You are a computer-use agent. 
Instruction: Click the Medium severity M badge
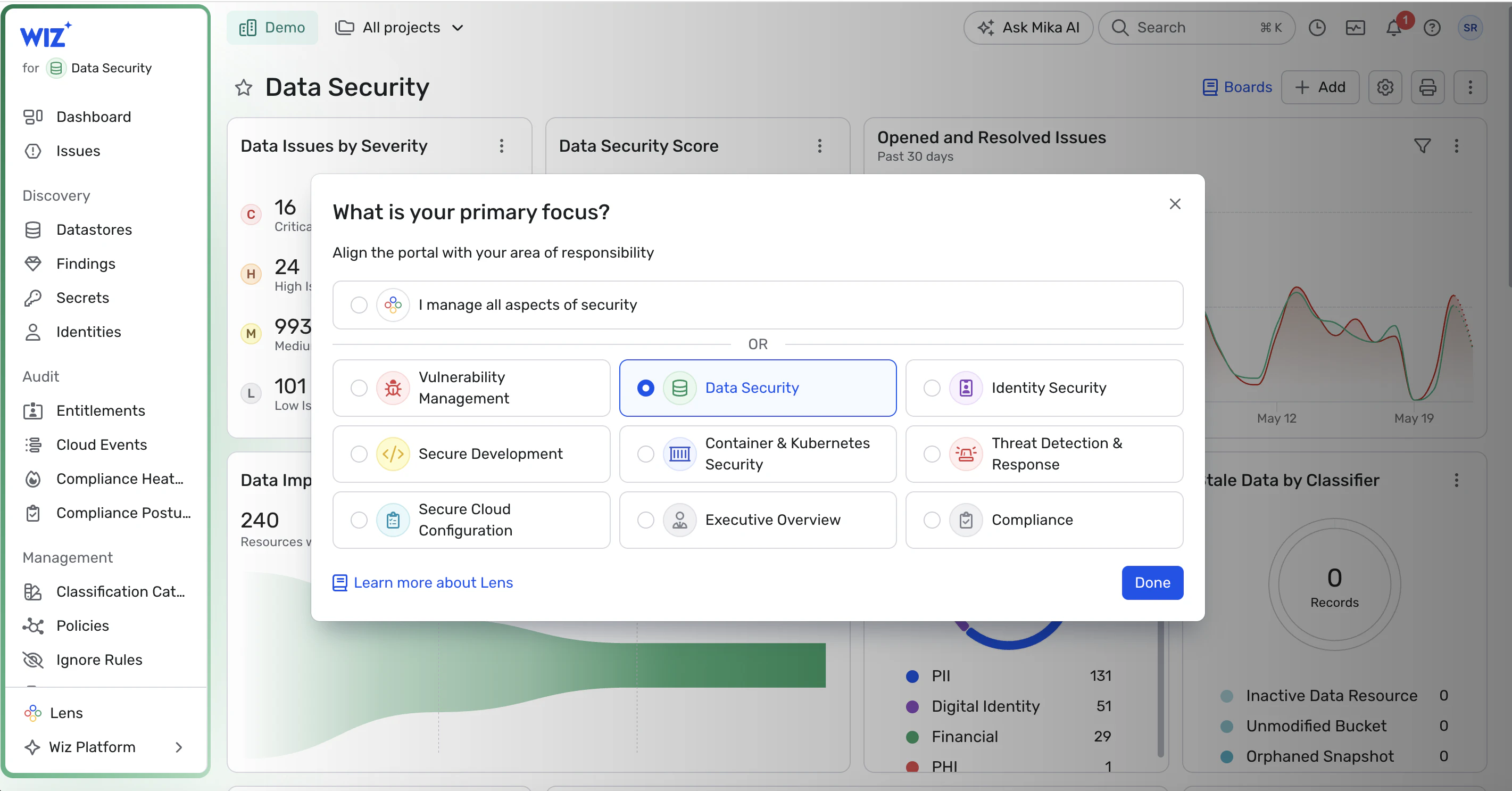coord(251,334)
